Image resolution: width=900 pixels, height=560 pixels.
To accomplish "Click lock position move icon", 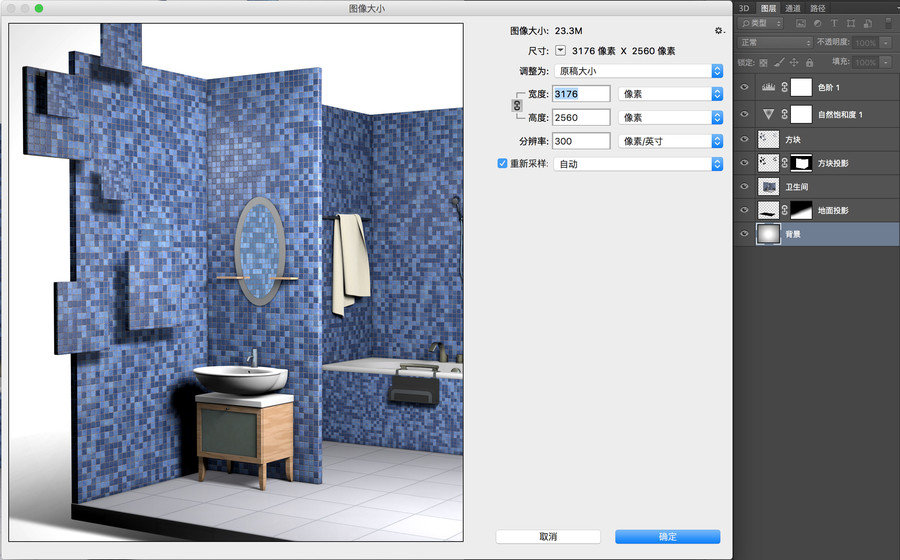I will tap(794, 63).
